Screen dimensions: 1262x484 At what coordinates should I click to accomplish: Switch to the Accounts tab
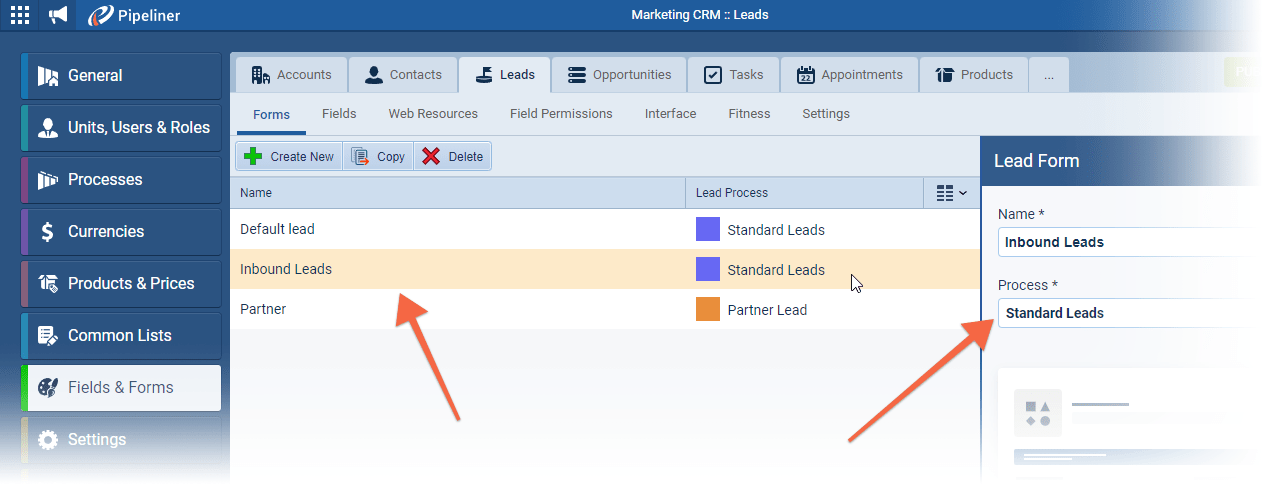(291, 75)
